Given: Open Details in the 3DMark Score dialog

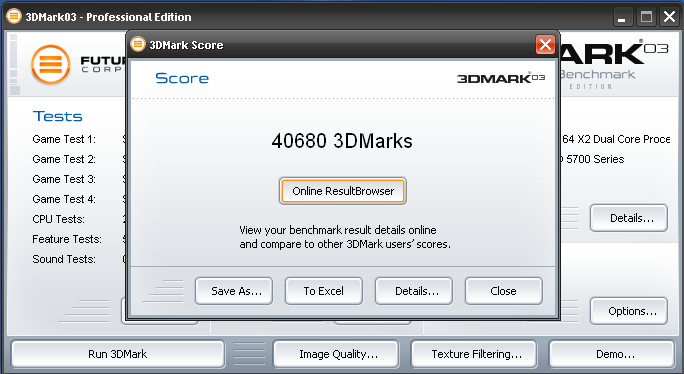Looking at the screenshot, I should pyautogui.click(x=414, y=291).
